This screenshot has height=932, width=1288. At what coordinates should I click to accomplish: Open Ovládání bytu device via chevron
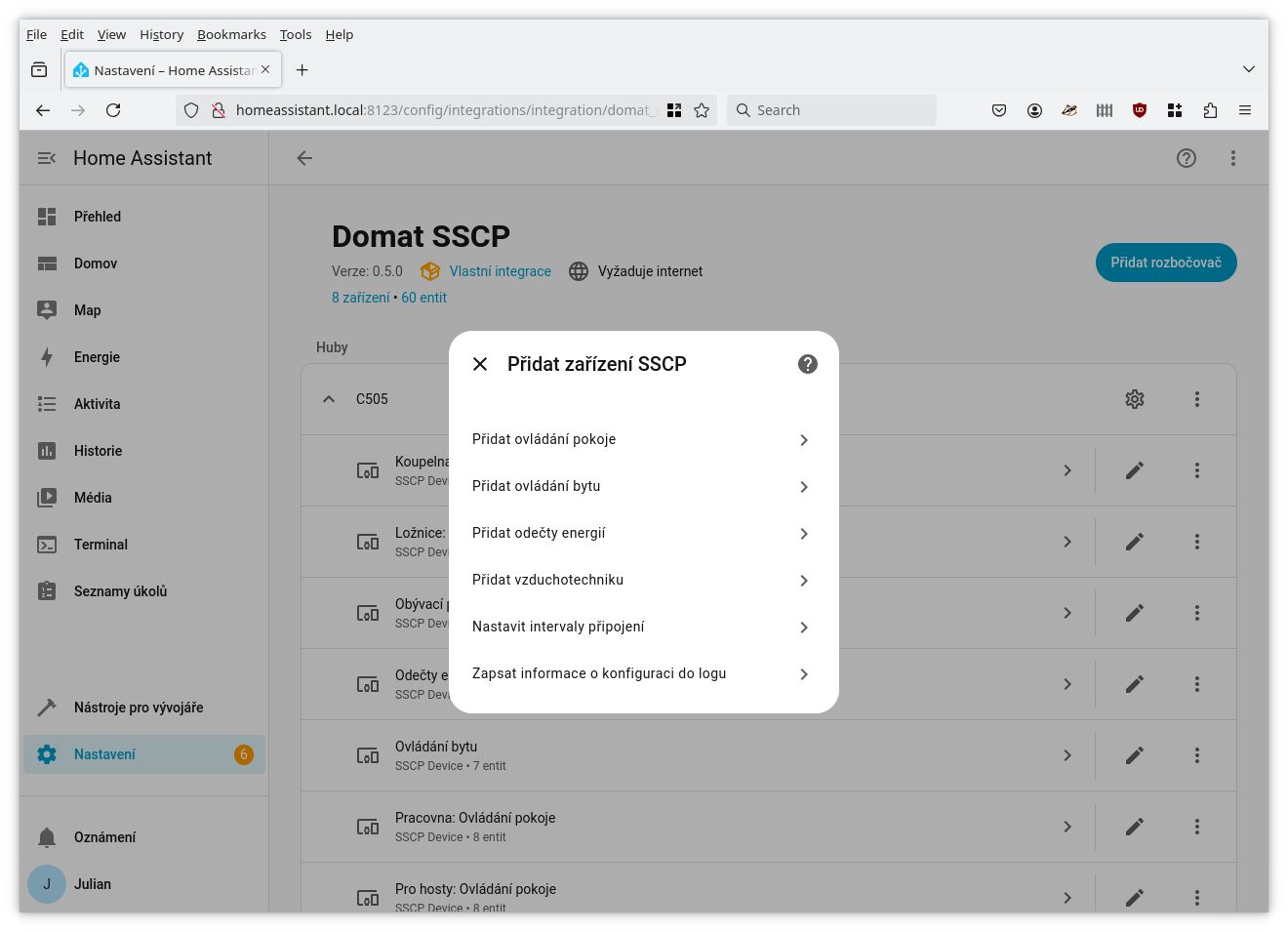(x=1067, y=755)
